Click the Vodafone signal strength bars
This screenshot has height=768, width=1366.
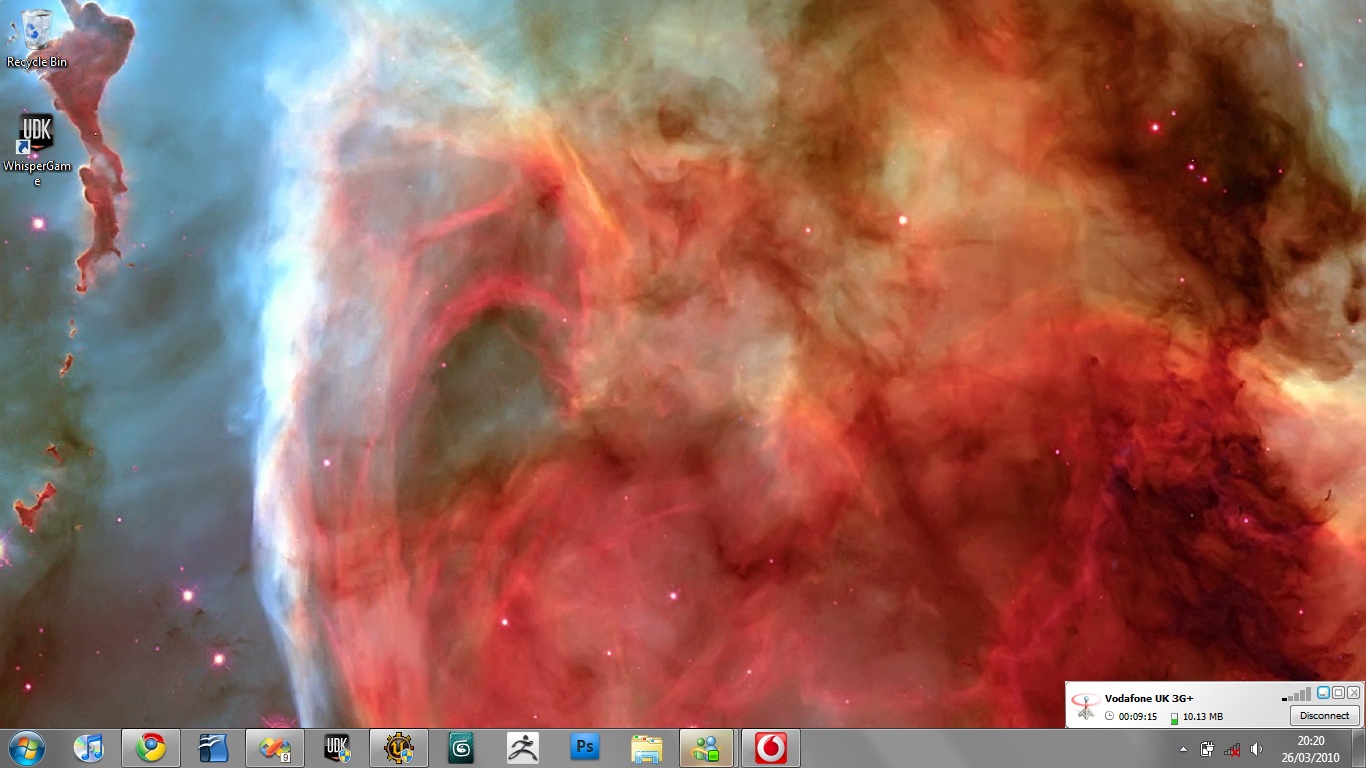tap(1296, 694)
